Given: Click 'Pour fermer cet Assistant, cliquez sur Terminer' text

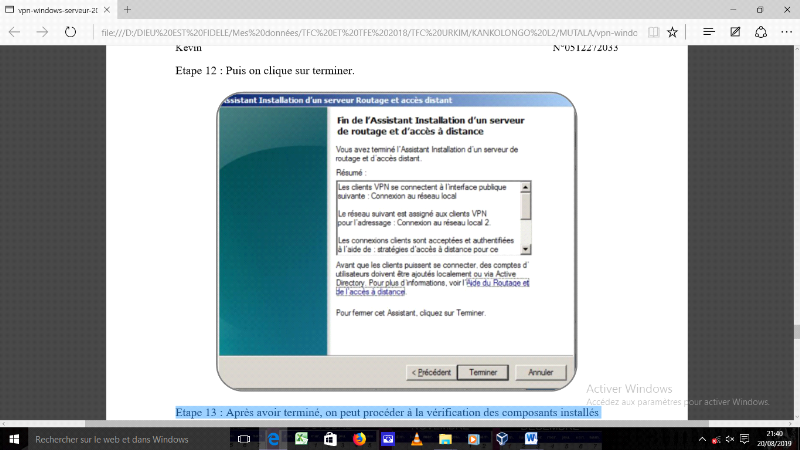Looking at the screenshot, I should [x=411, y=313].
